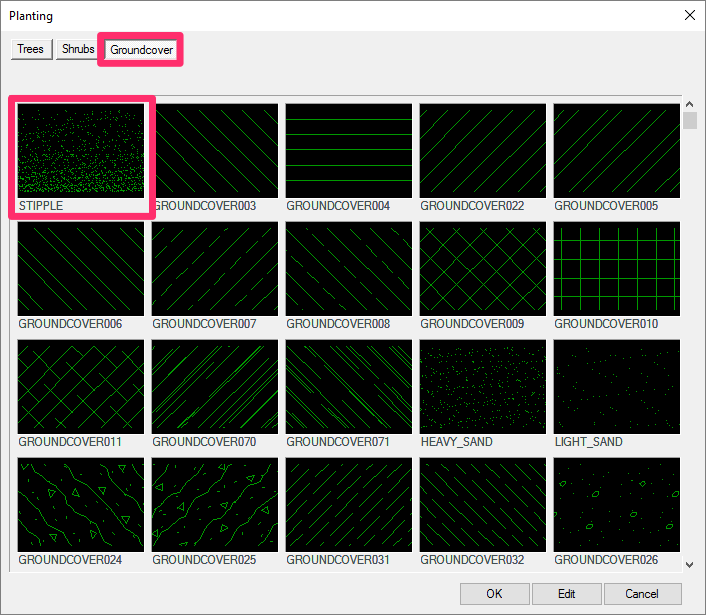Click the GROUNDCOVER006 label text

pyautogui.click(x=70, y=324)
